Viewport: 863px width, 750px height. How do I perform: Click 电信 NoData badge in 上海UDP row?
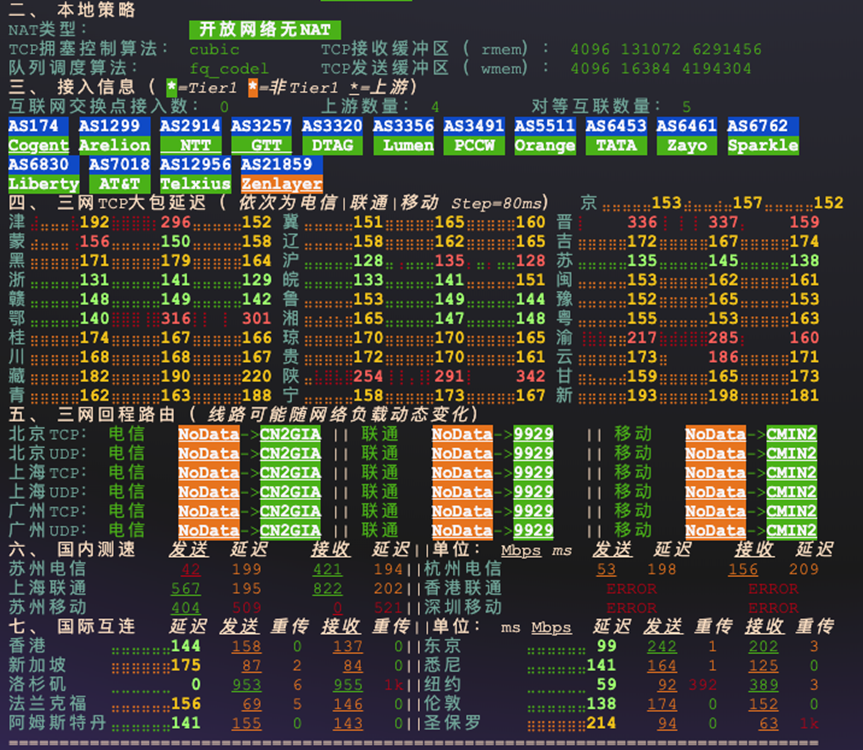[x=209, y=491]
